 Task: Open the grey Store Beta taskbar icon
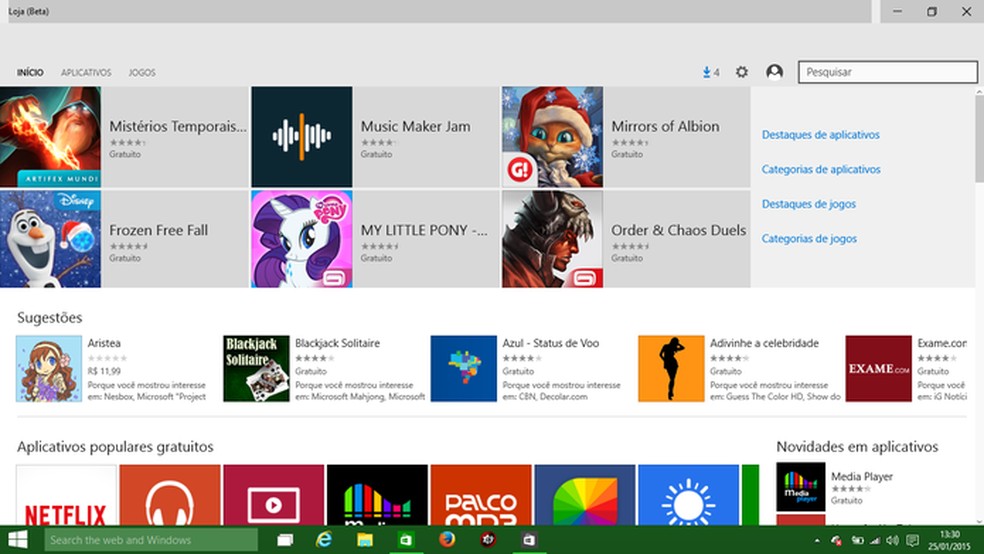tap(529, 540)
